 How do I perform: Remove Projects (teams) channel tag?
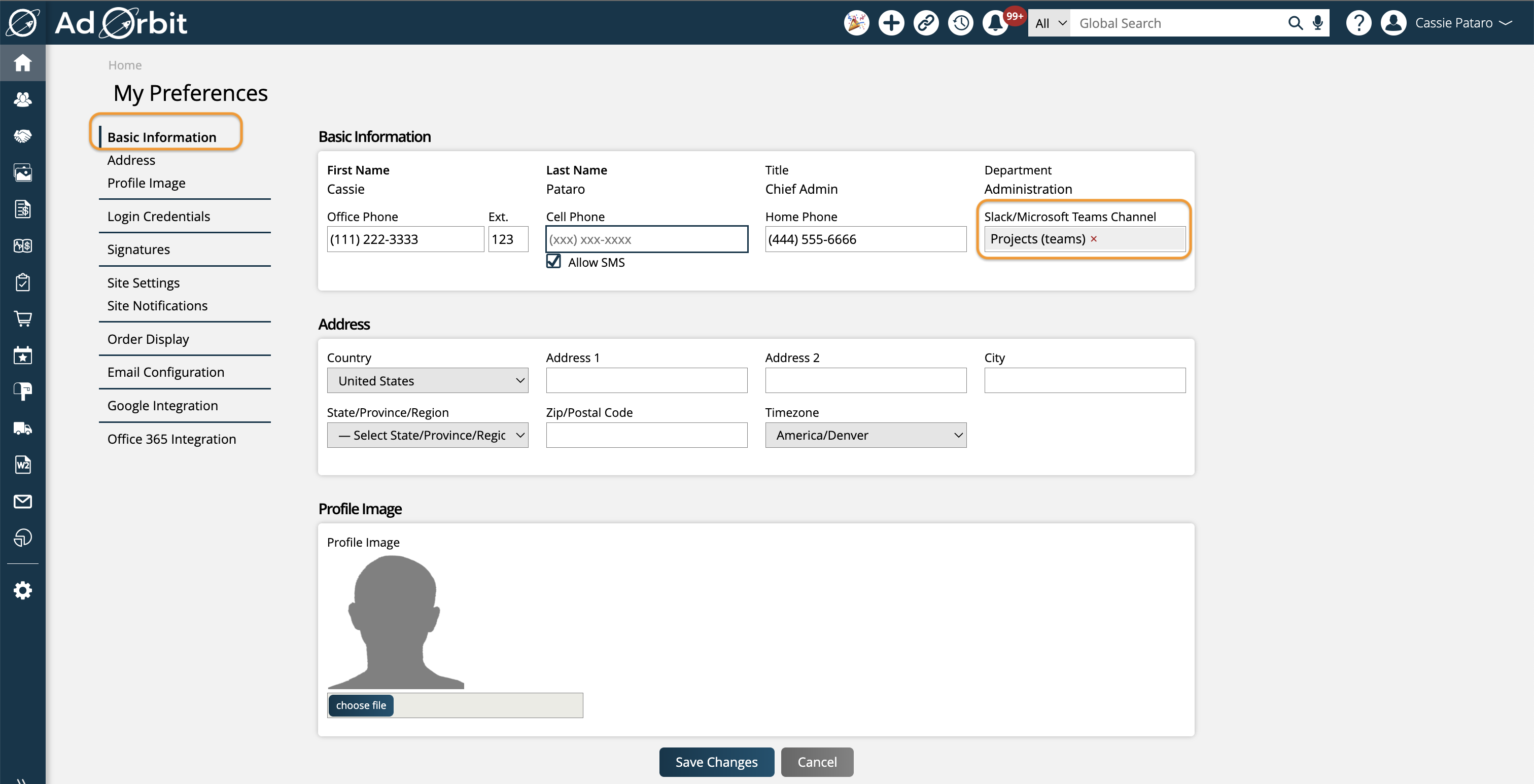(x=1093, y=239)
